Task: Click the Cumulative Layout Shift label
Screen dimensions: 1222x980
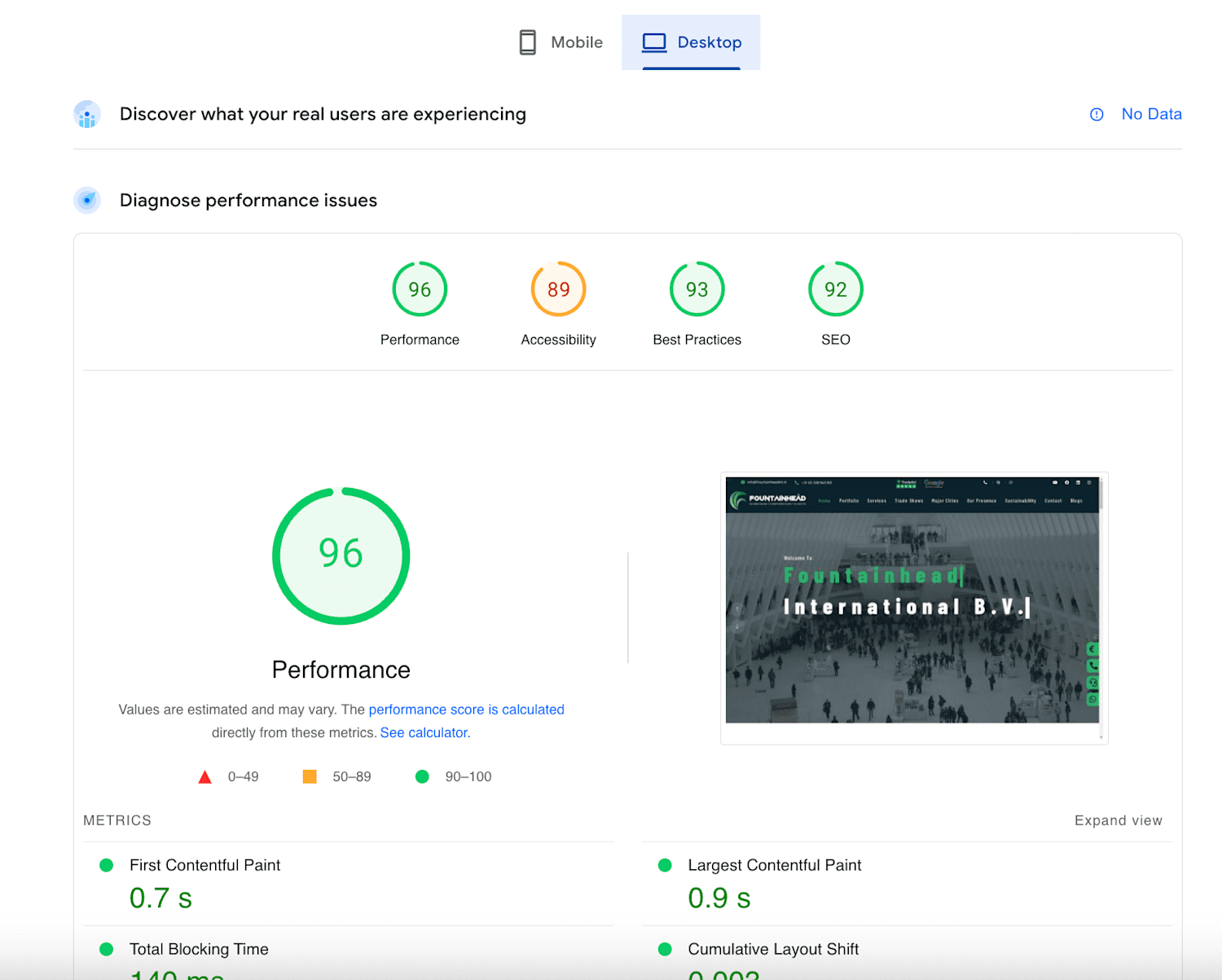Action: (773, 949)
